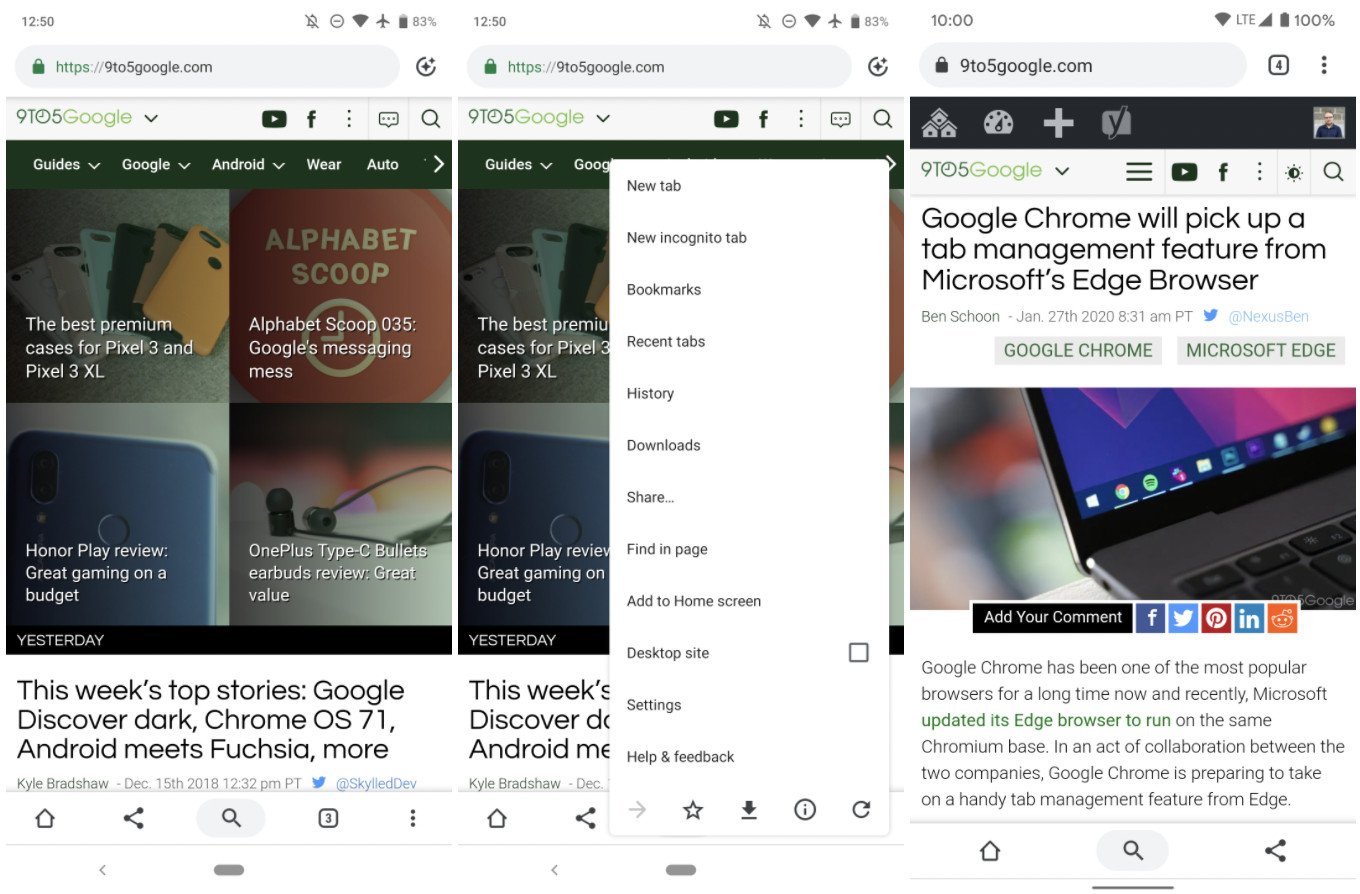Open YouTube icon in 3-tab screen site header
1360x894 pixels.
click(274, 119)
